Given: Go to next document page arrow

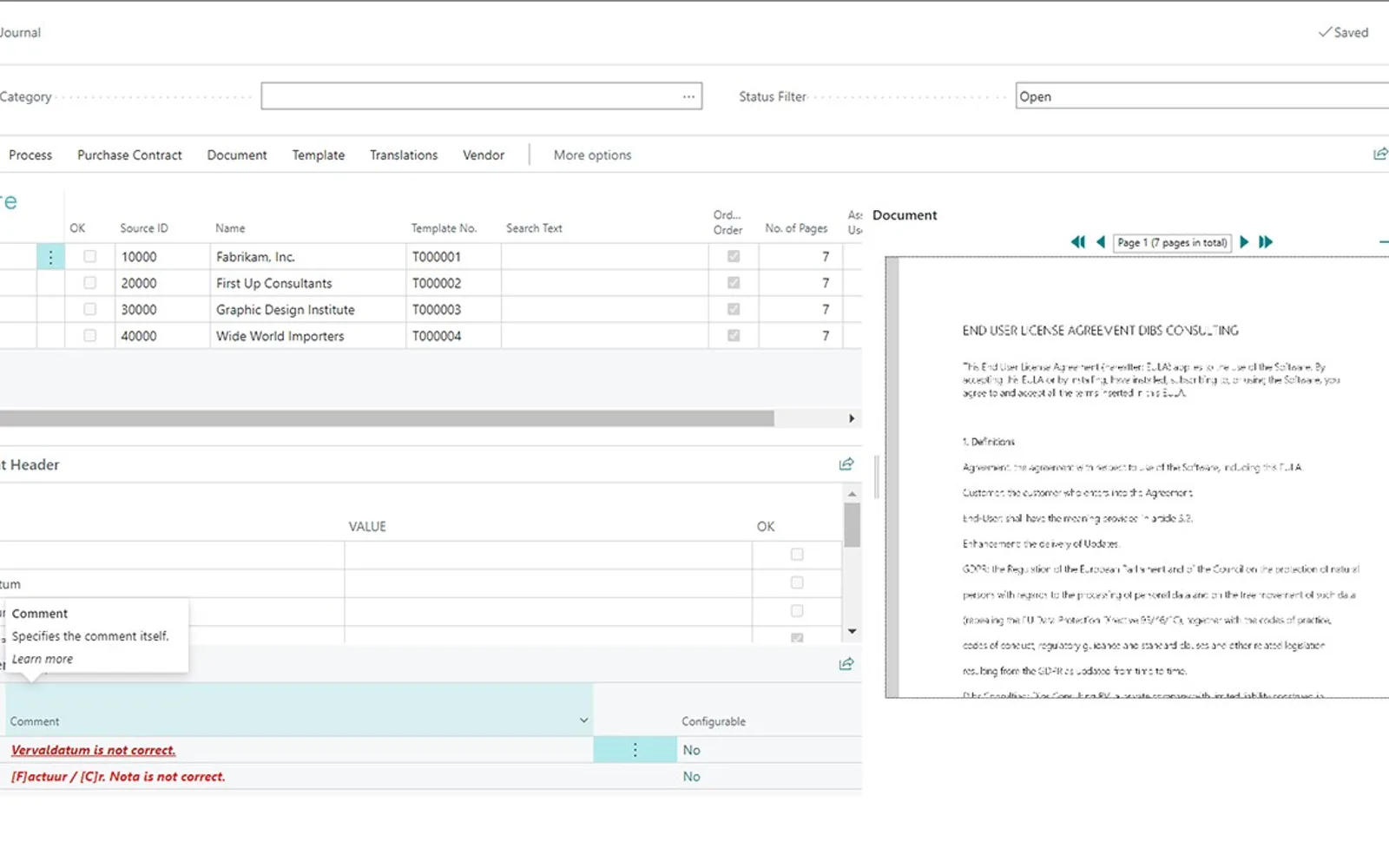Looking at the screenshot, I should [x=1244, y=242].
